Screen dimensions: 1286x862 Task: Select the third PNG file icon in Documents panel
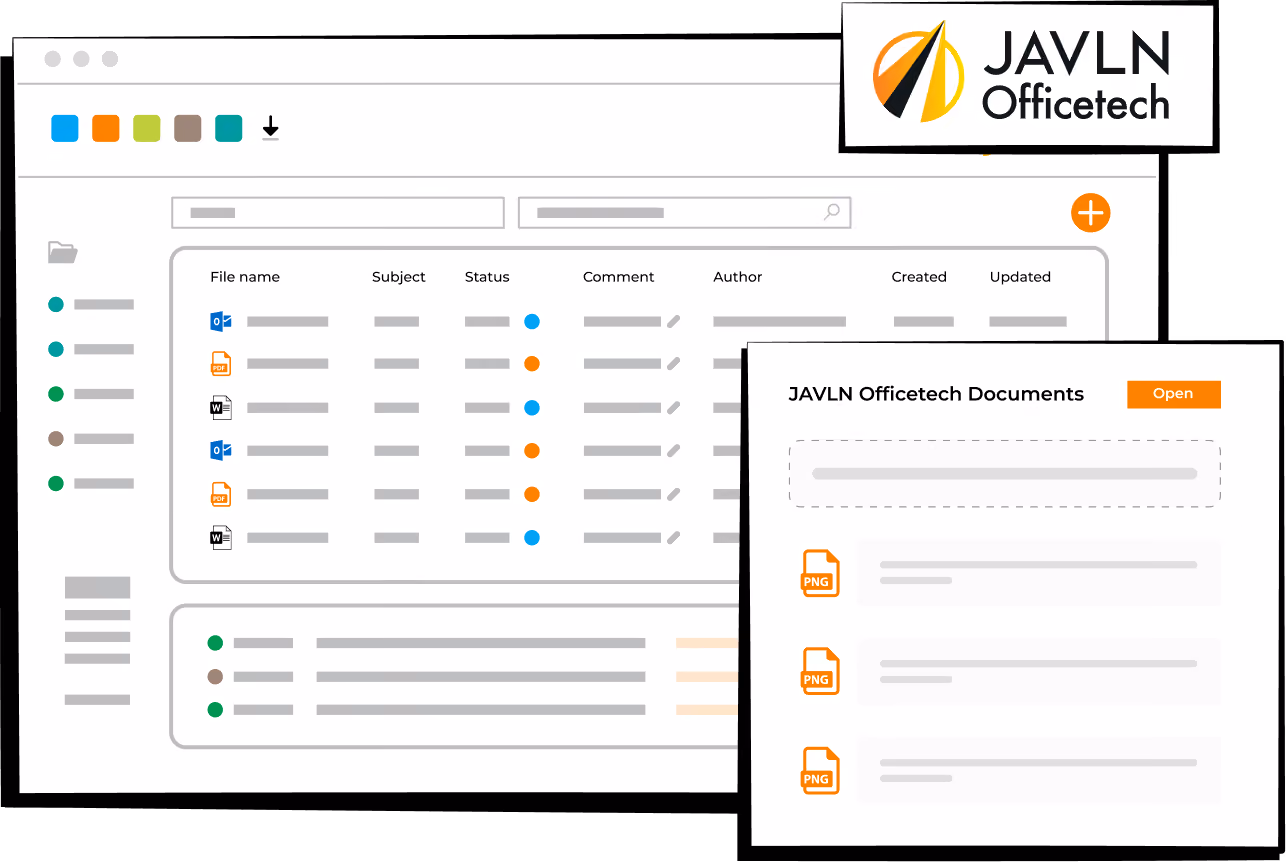(821, 771)
